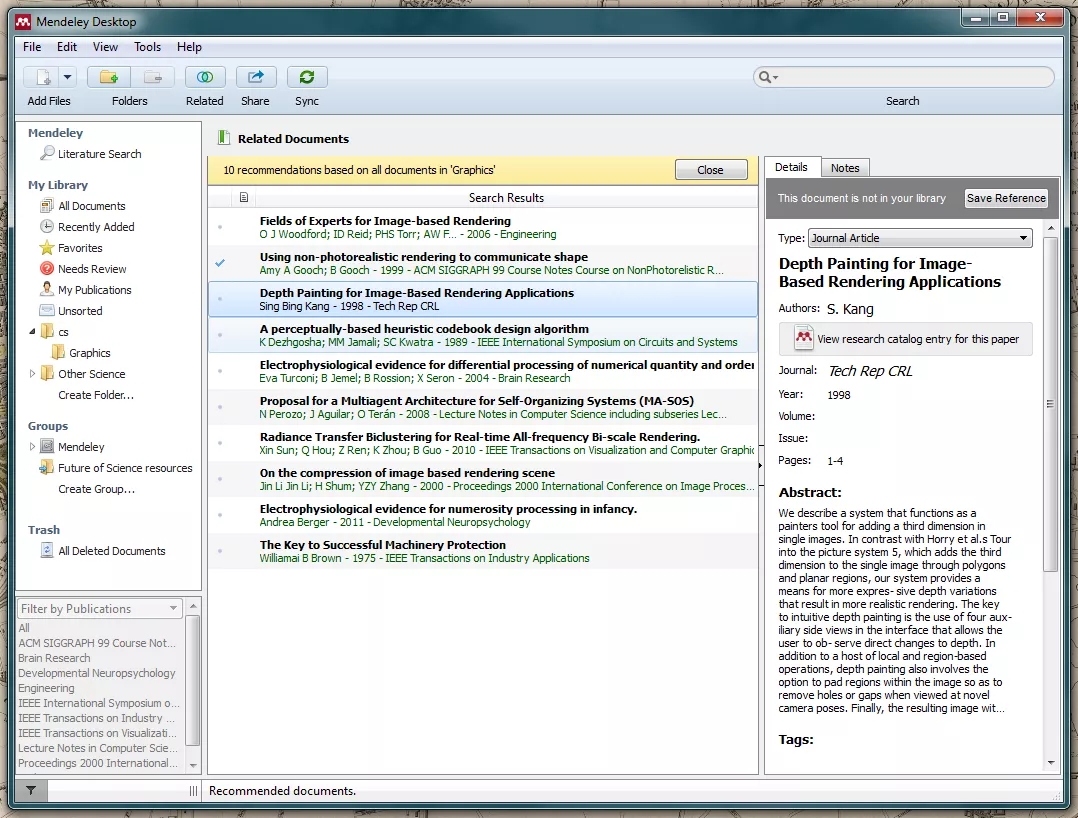
Task: Select Brain Research in publications filter
Action: pos(54,658)
